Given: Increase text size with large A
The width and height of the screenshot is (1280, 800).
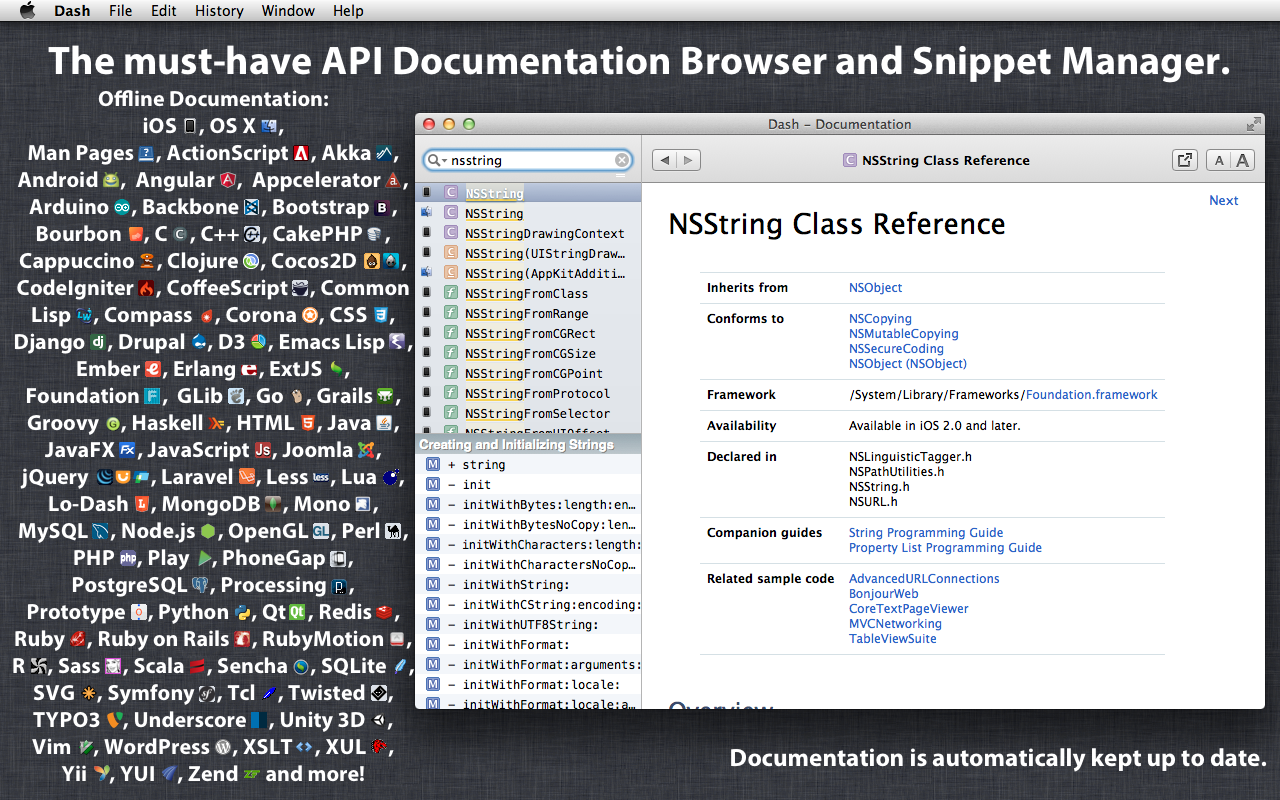Looking at the screenshot, I should (x=1242, y=160).
